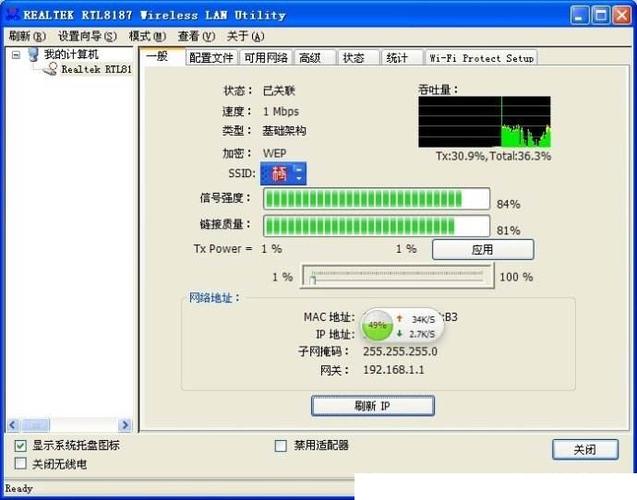Open the 模式(M) menu

(147, 37)
